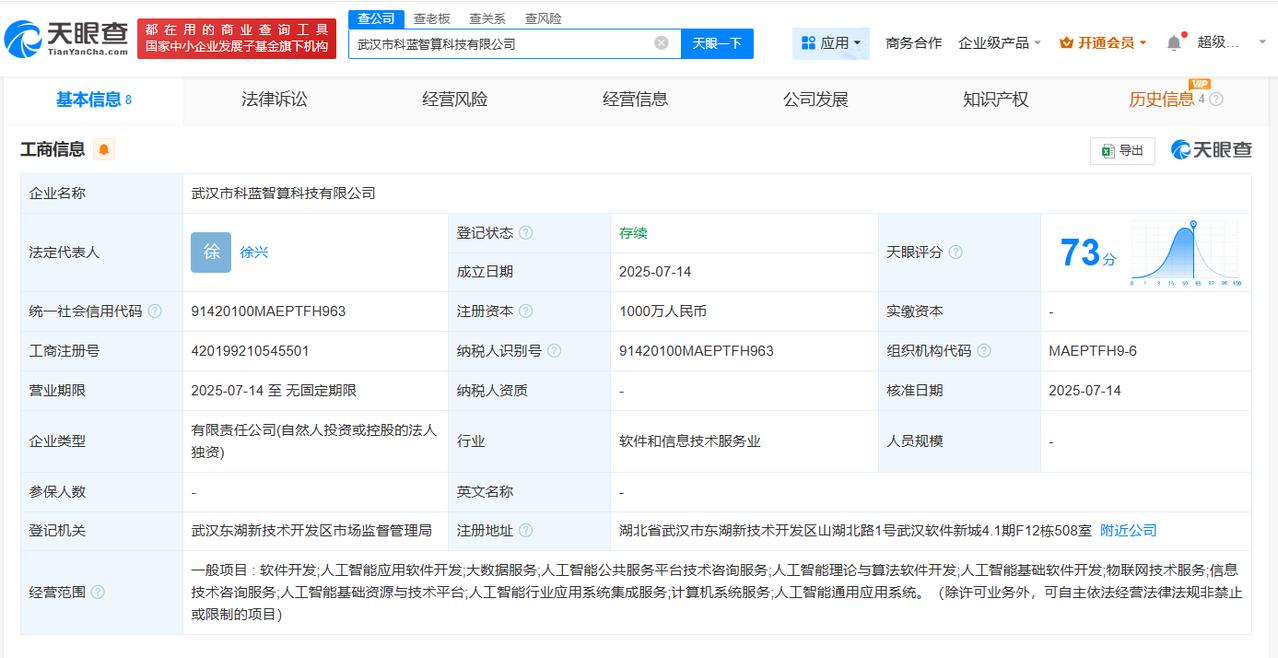Click the 天眼查 watermark logo beside export
The height and width of the screenshot is (658, 1278).
[1211, 150]
